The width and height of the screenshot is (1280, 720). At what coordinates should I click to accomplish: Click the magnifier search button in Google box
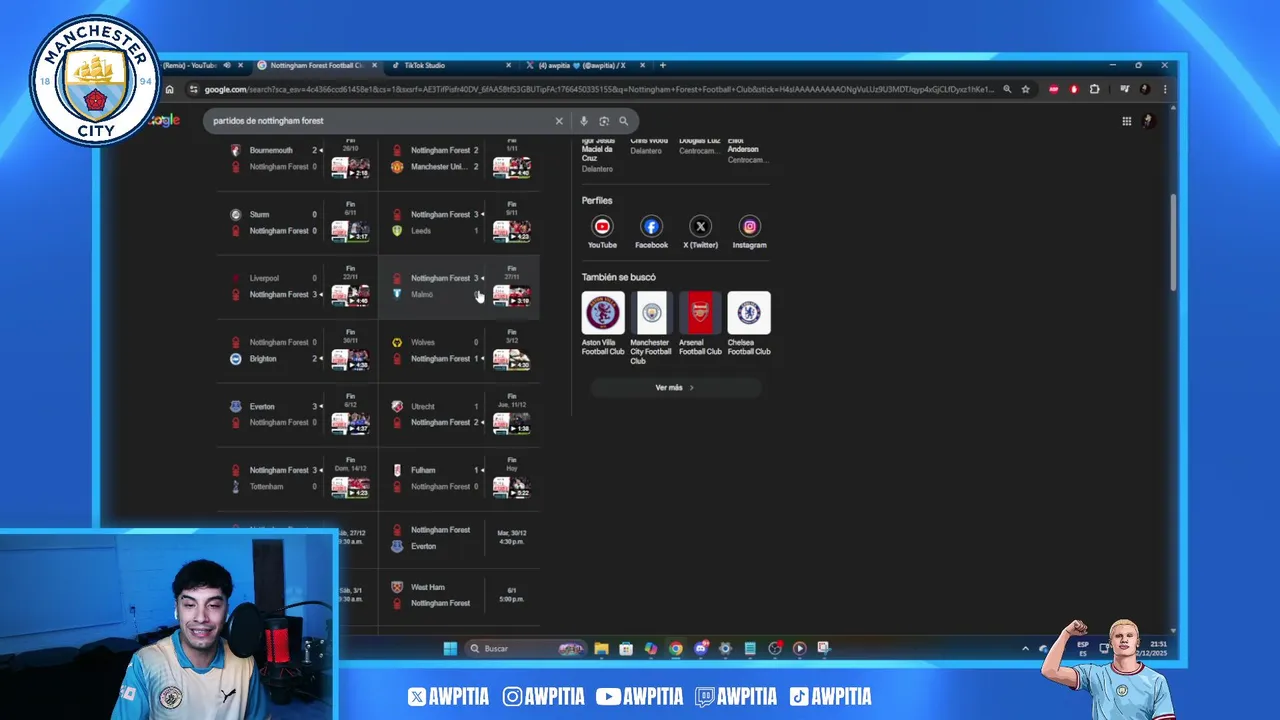(623, 121)
